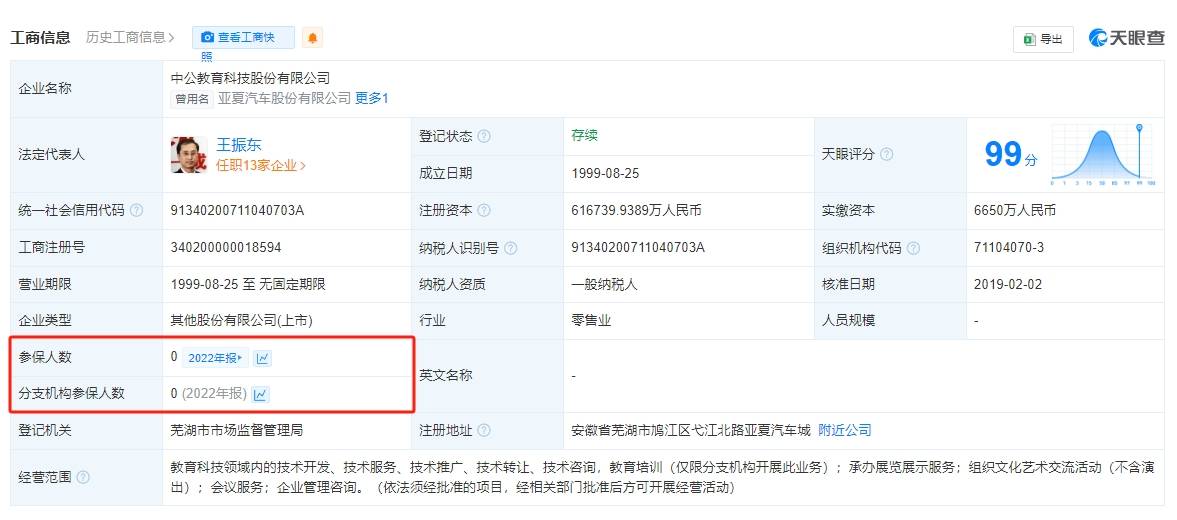Click registered capital 616739.9389万人民币

click(x=636, y=211)
